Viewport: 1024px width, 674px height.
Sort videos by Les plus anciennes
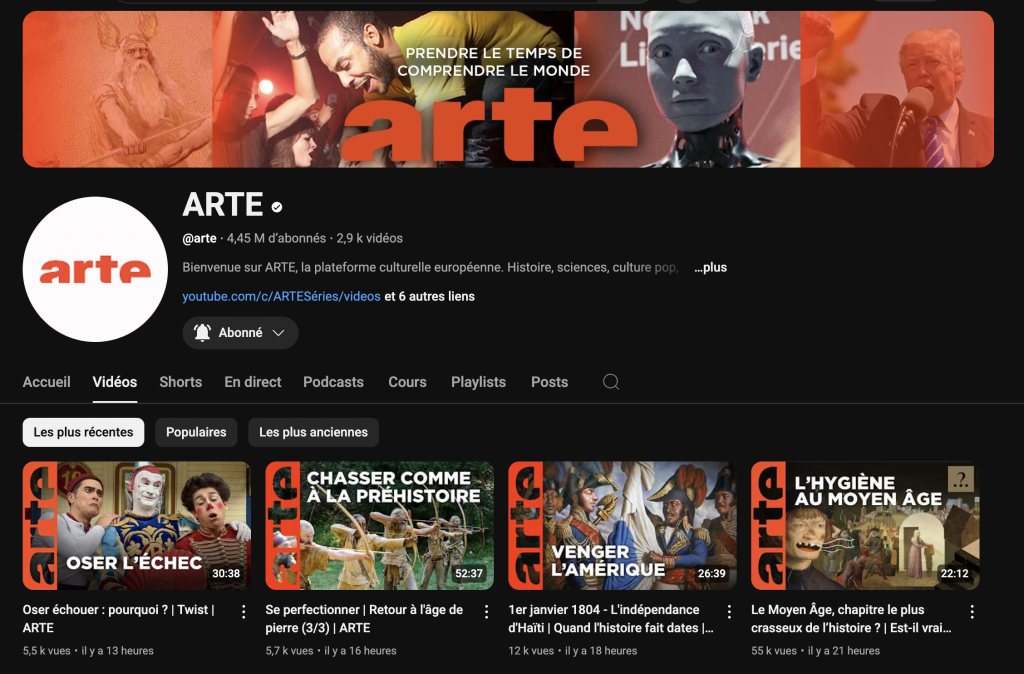coord(313,432)
